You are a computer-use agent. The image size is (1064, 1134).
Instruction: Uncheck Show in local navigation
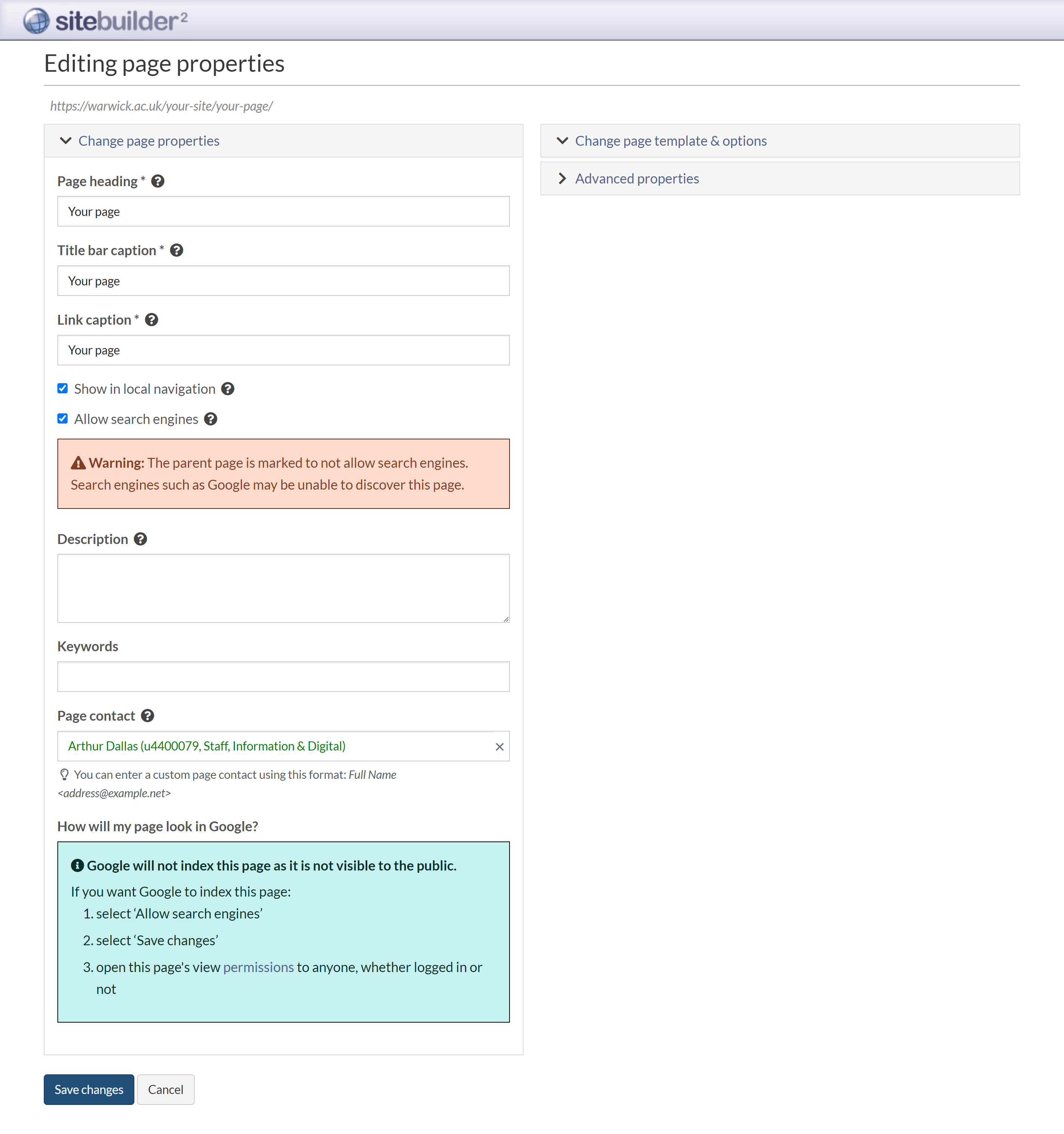(63, 388)
